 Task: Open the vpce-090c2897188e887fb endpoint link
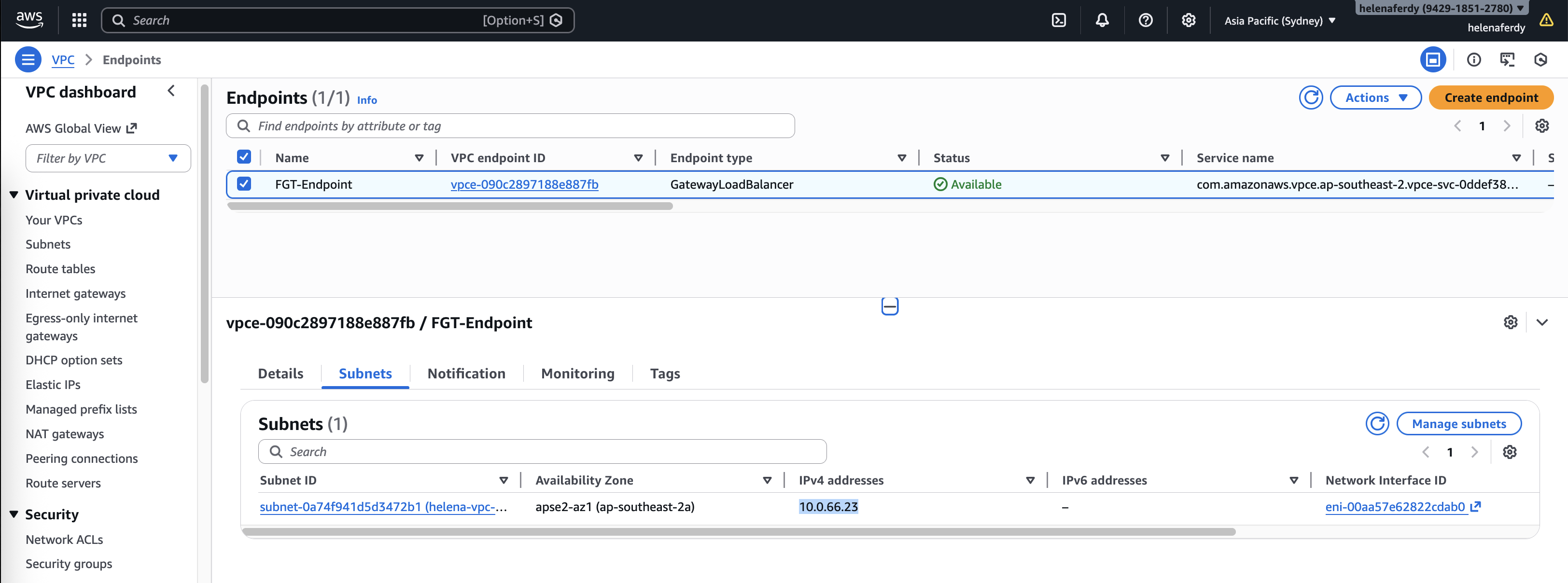[x=524, y=184]
